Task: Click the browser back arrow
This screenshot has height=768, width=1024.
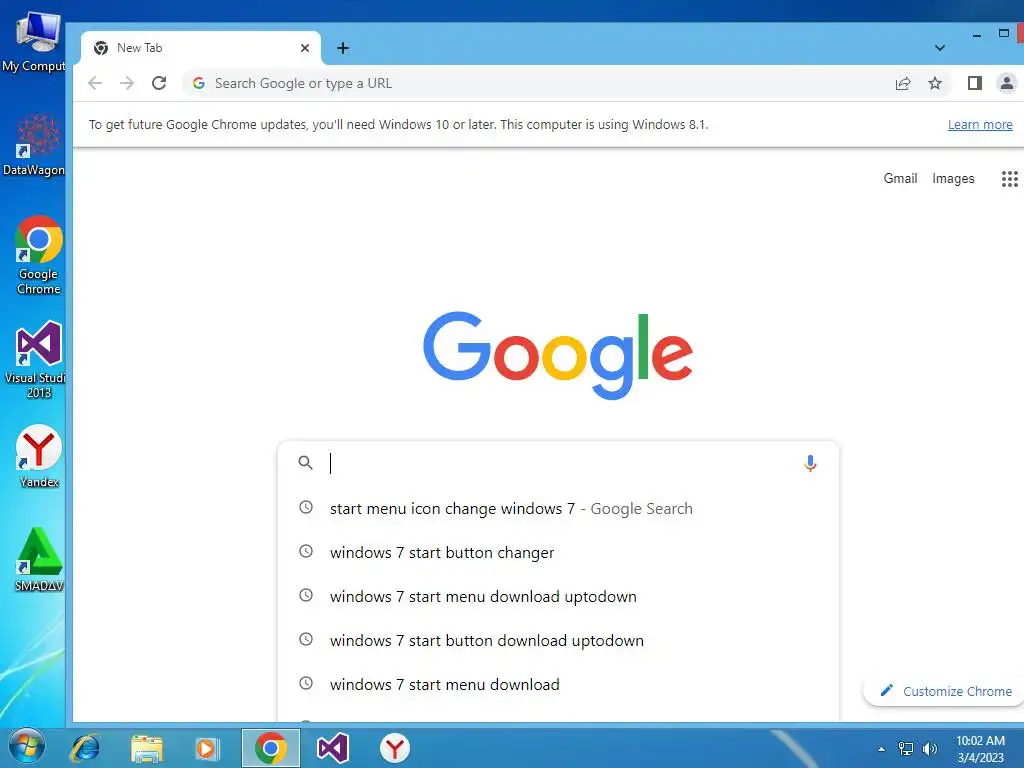Action: [95, 83]
